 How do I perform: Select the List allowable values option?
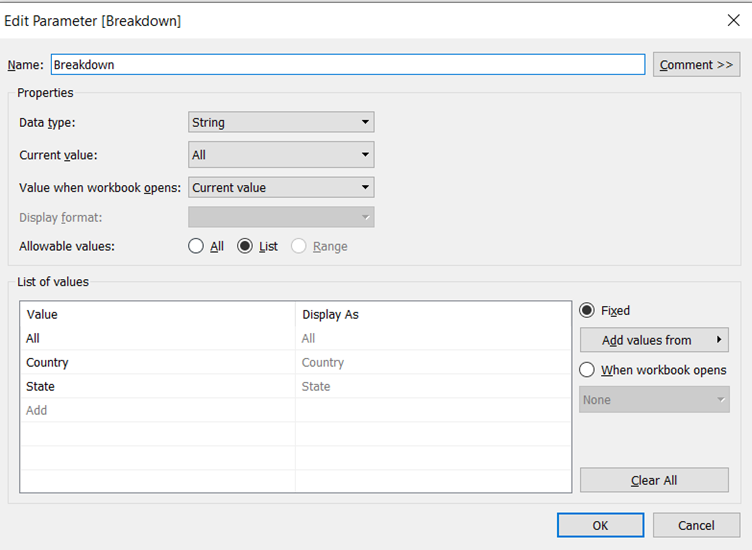(x=245, y=246)
